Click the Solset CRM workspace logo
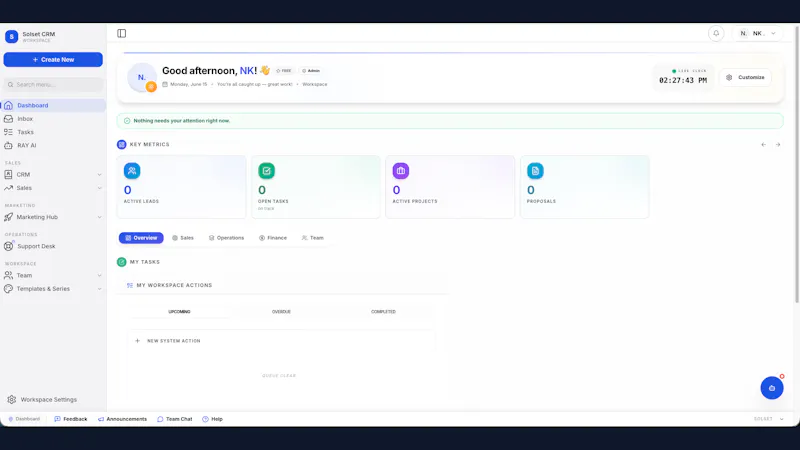The image size is (800, 450). click(12, 37)
